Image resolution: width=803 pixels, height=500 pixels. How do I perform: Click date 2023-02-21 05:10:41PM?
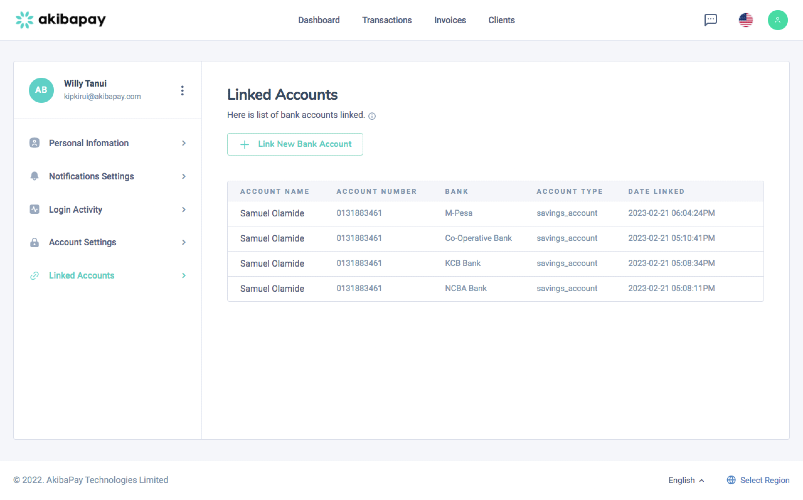click(x=671, y=238)
